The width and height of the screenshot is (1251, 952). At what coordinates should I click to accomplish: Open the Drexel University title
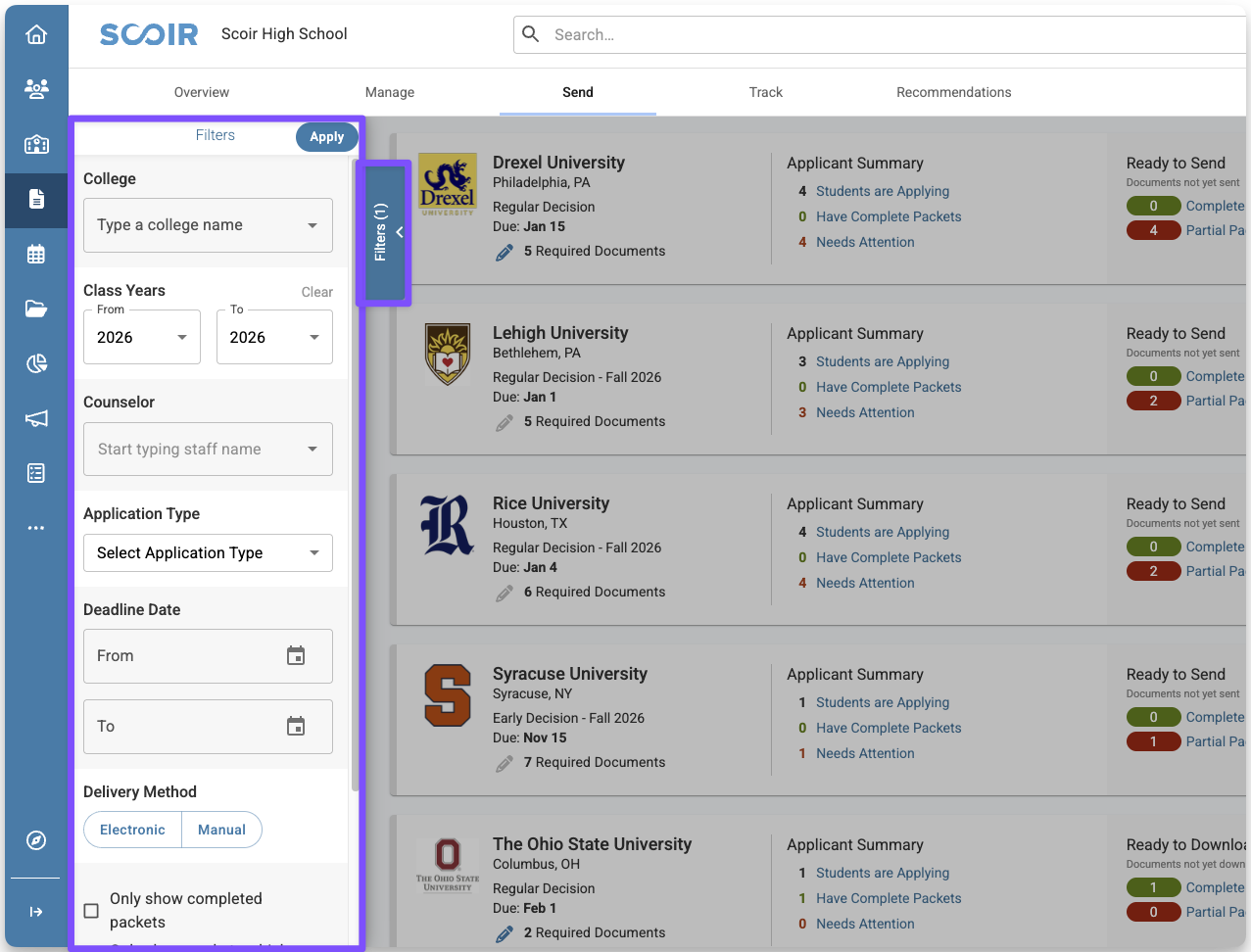tap(558, 163)
